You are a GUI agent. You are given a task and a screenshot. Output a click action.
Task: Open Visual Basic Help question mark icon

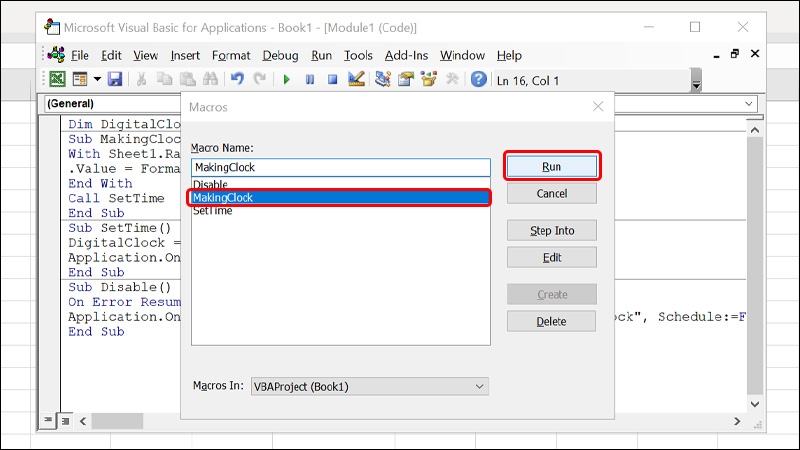tap(479, 79)
